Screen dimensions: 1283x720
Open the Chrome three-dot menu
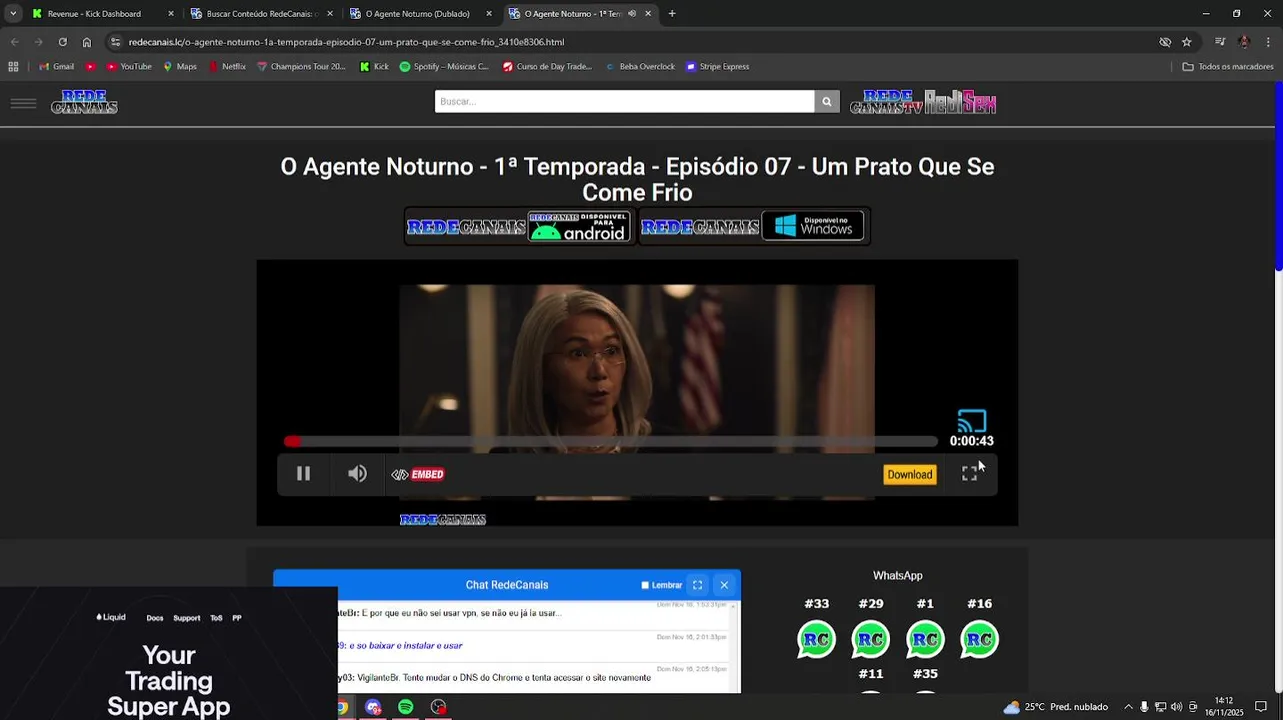(x=1268, y=42)
